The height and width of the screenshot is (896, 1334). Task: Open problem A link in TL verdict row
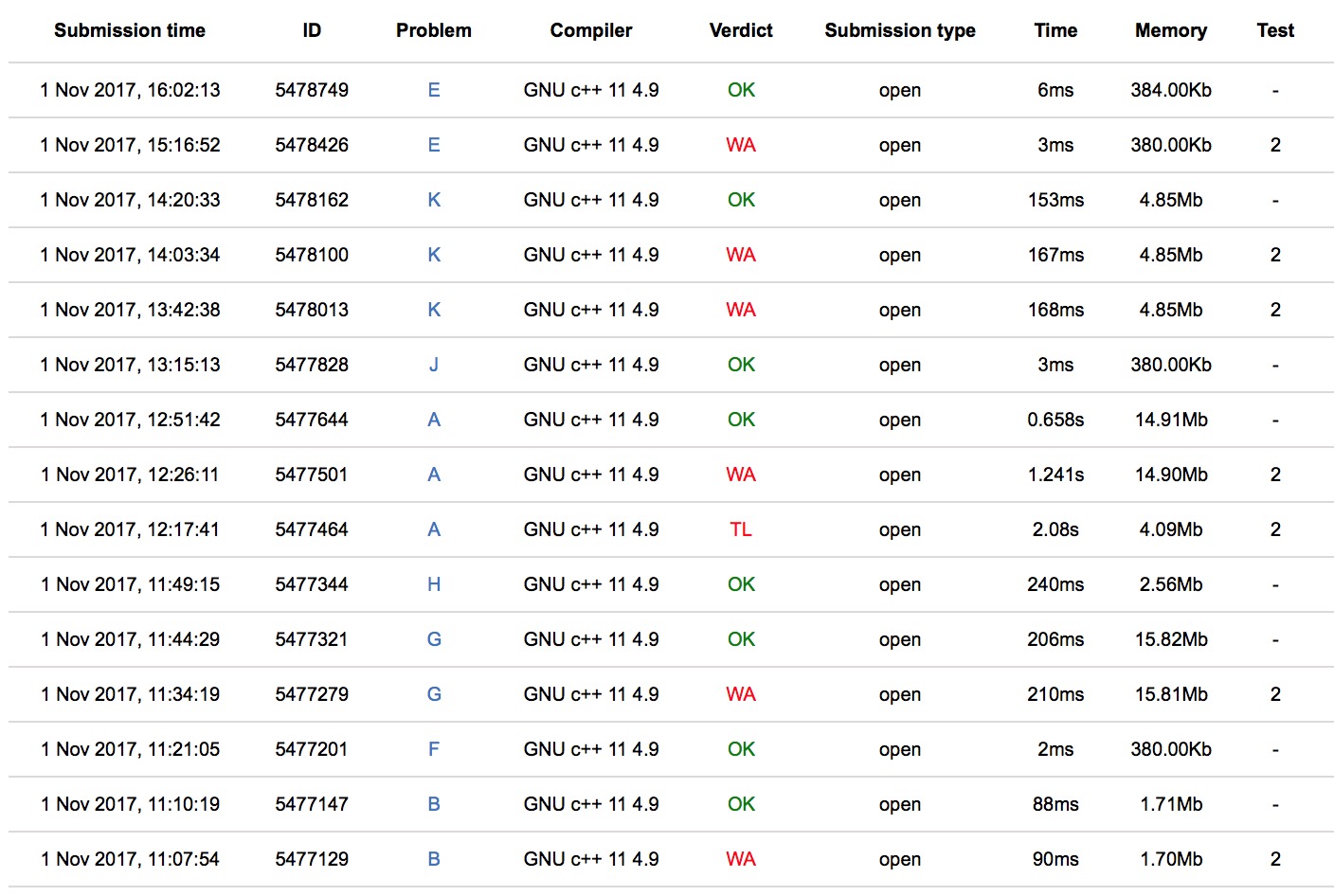point(434,529)
